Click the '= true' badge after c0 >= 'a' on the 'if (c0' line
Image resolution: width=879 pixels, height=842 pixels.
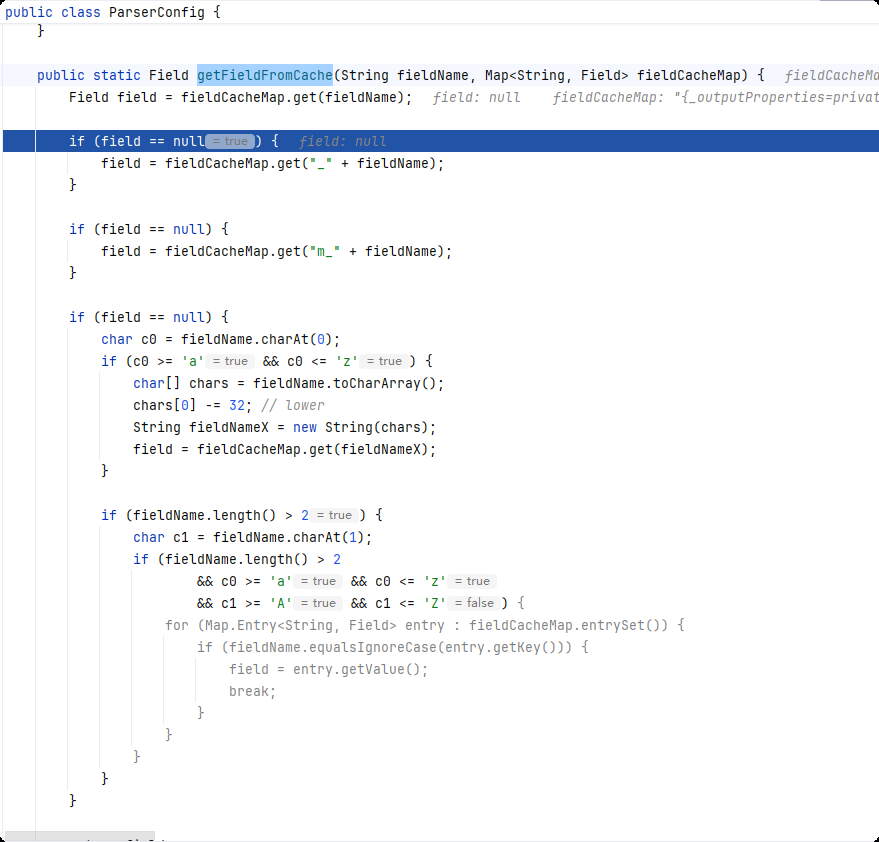(230, 361)
